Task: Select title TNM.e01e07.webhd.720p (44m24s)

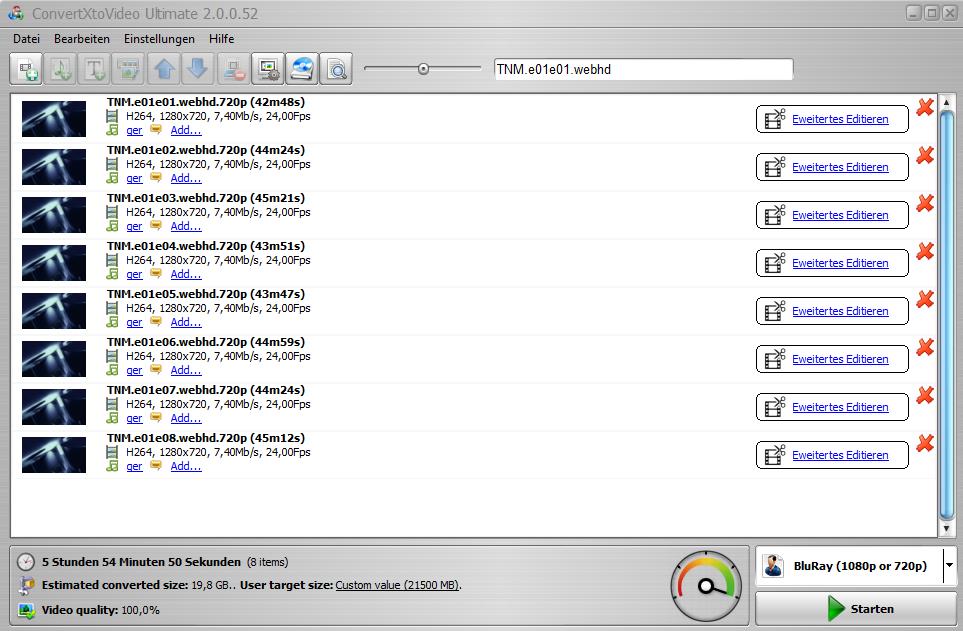Action: point(206,390)
